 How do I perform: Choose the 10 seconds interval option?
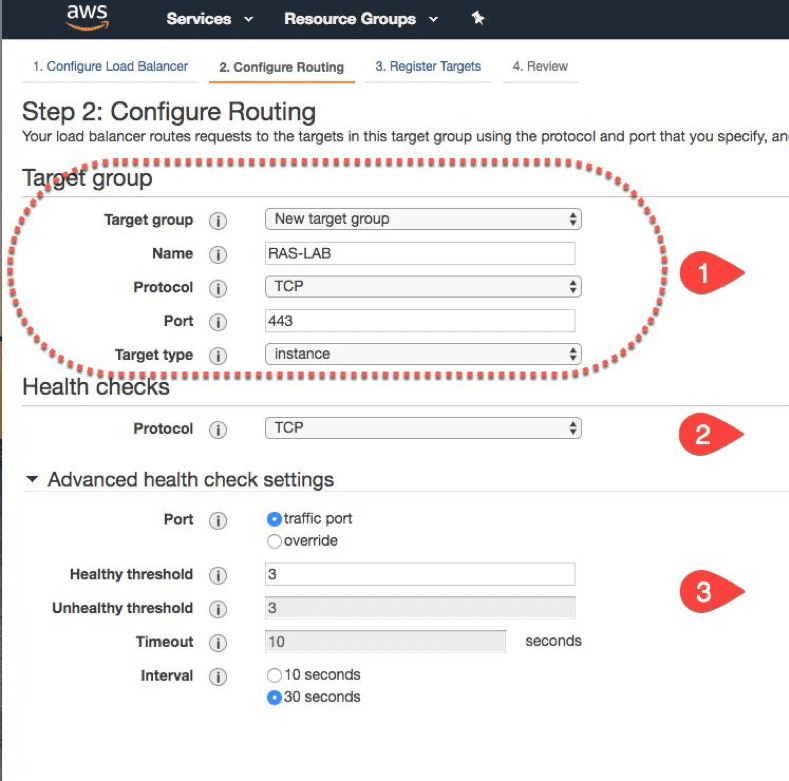(274, 675)
